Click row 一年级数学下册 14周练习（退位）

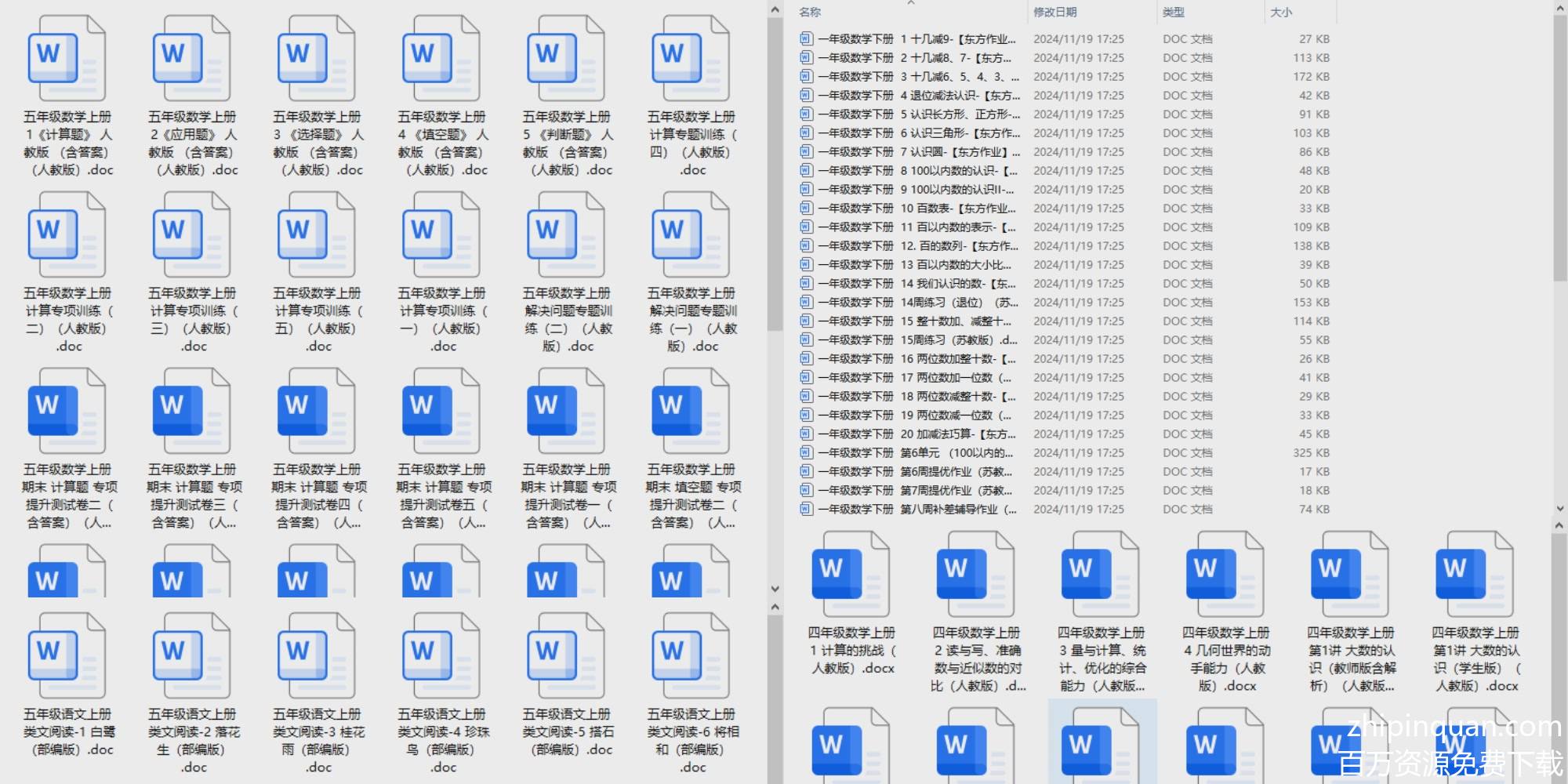click(x=1065, y=302)
